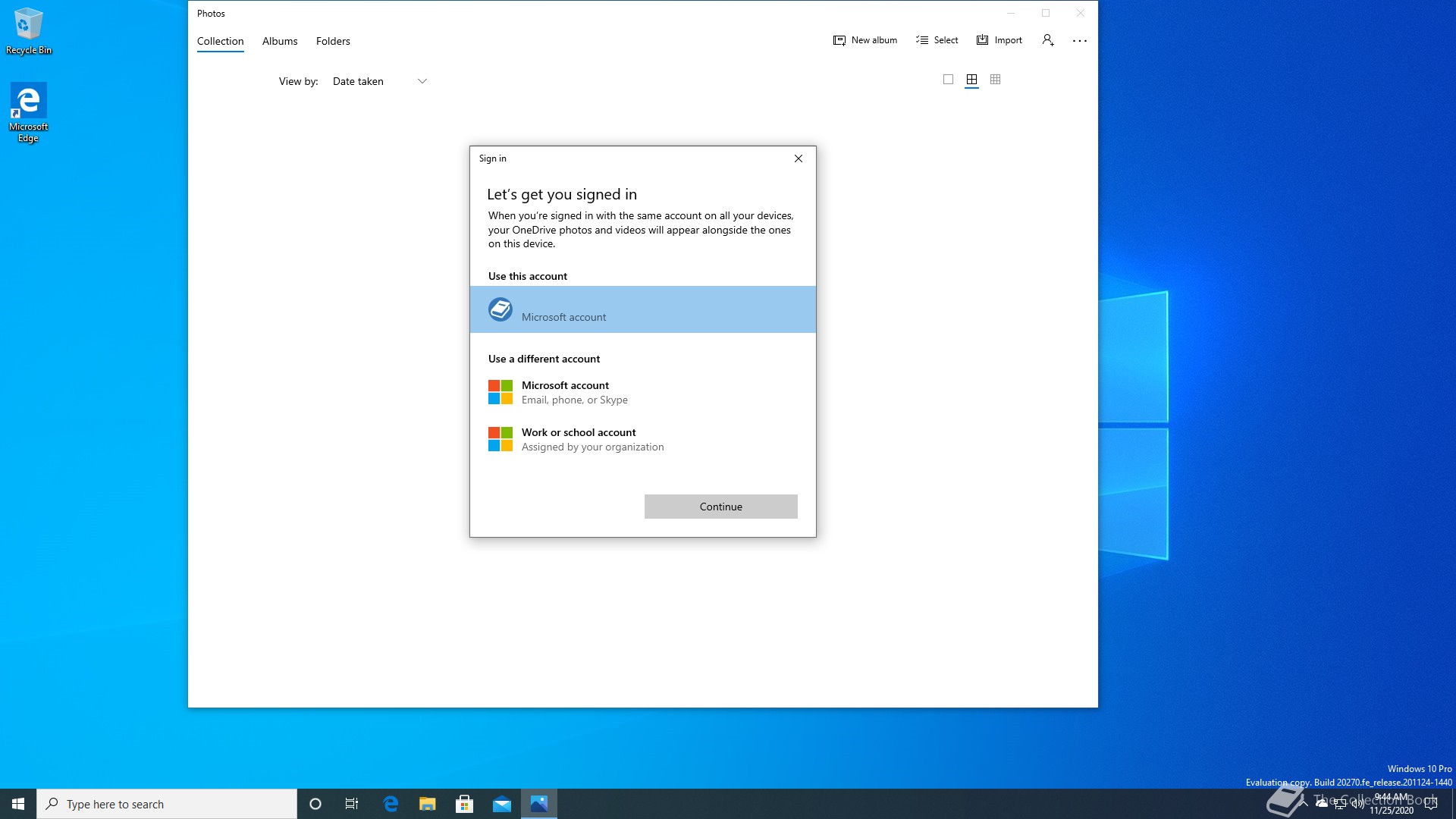Switch to the Folders tab
This screenshot has height=819, width=1456.
point(333,41)
